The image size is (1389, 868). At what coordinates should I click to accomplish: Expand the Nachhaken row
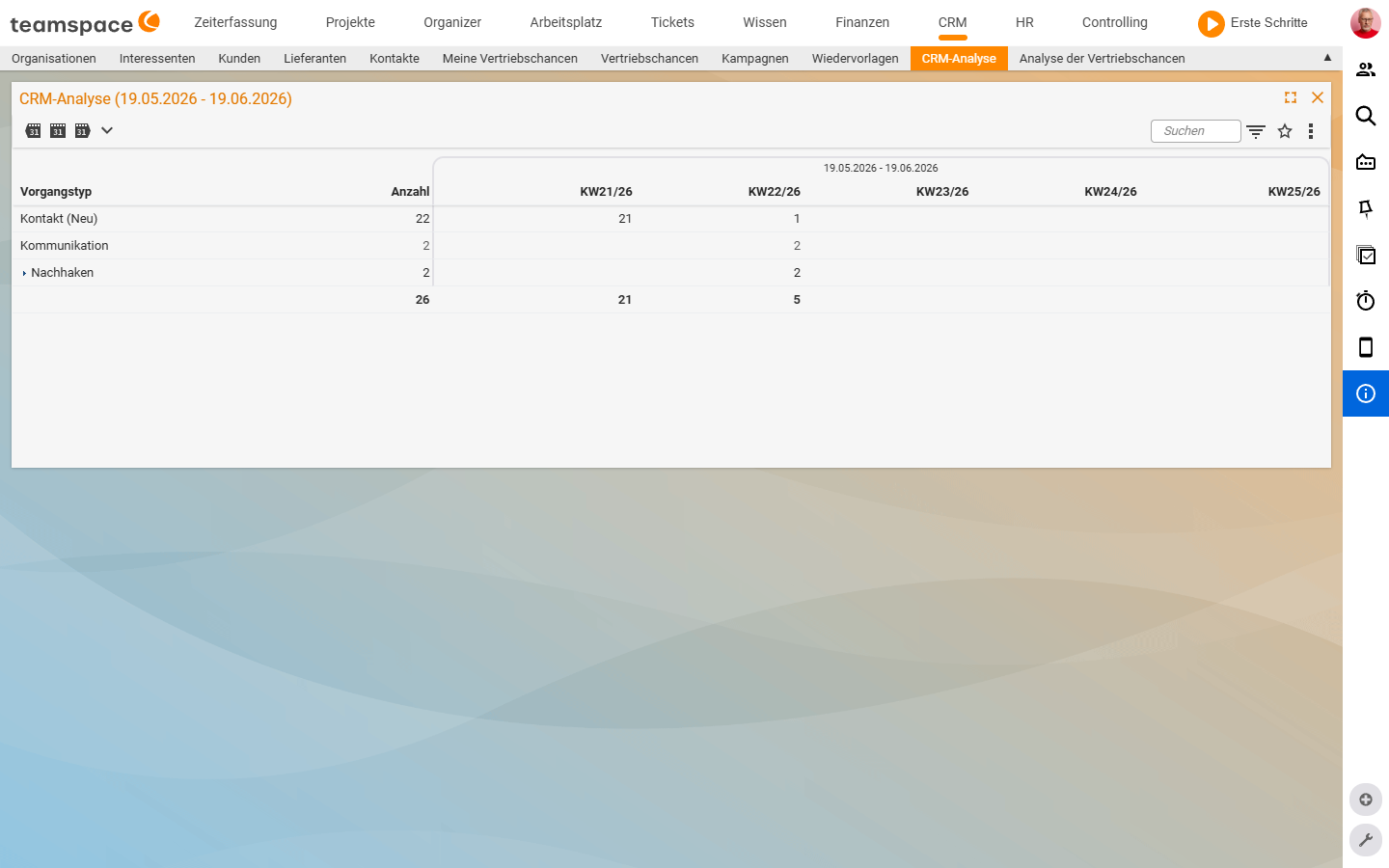tap(24, 273)
